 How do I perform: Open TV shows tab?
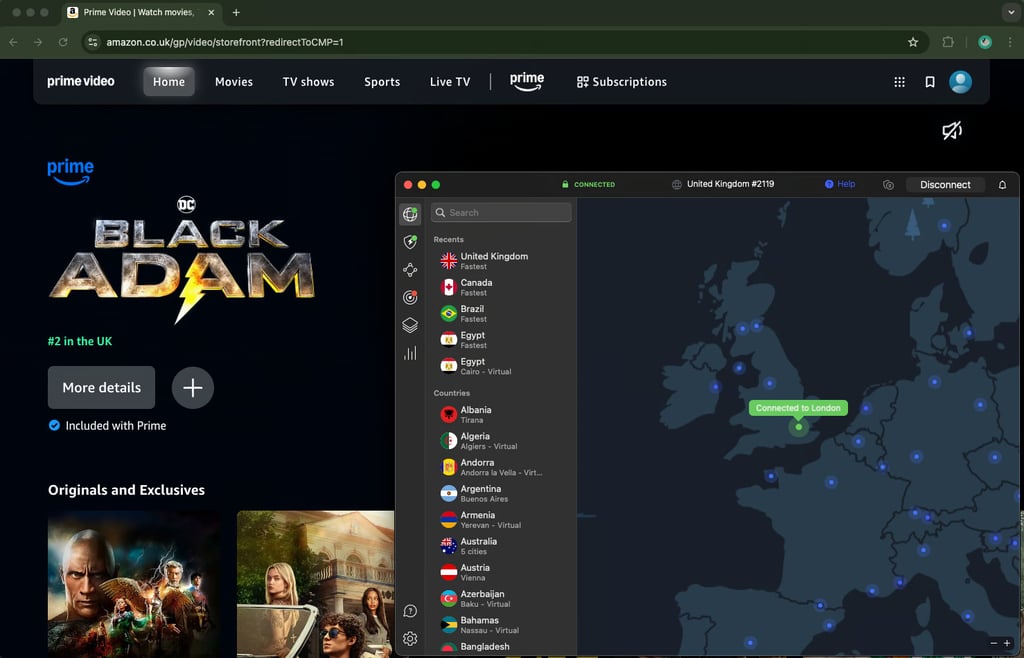tap(308, 82)
